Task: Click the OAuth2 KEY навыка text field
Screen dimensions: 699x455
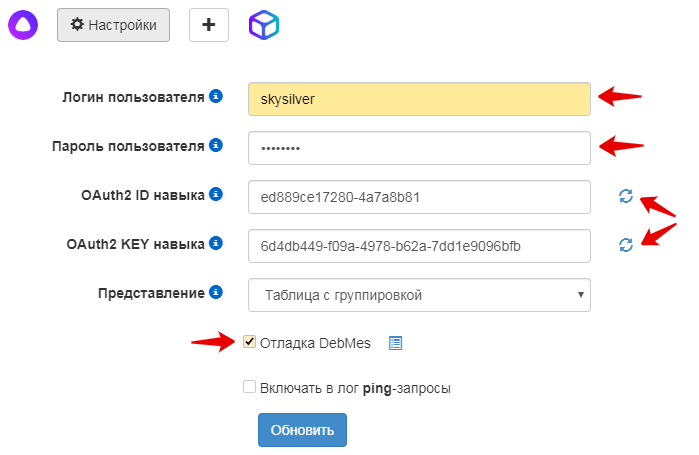Action: point(419,246)
